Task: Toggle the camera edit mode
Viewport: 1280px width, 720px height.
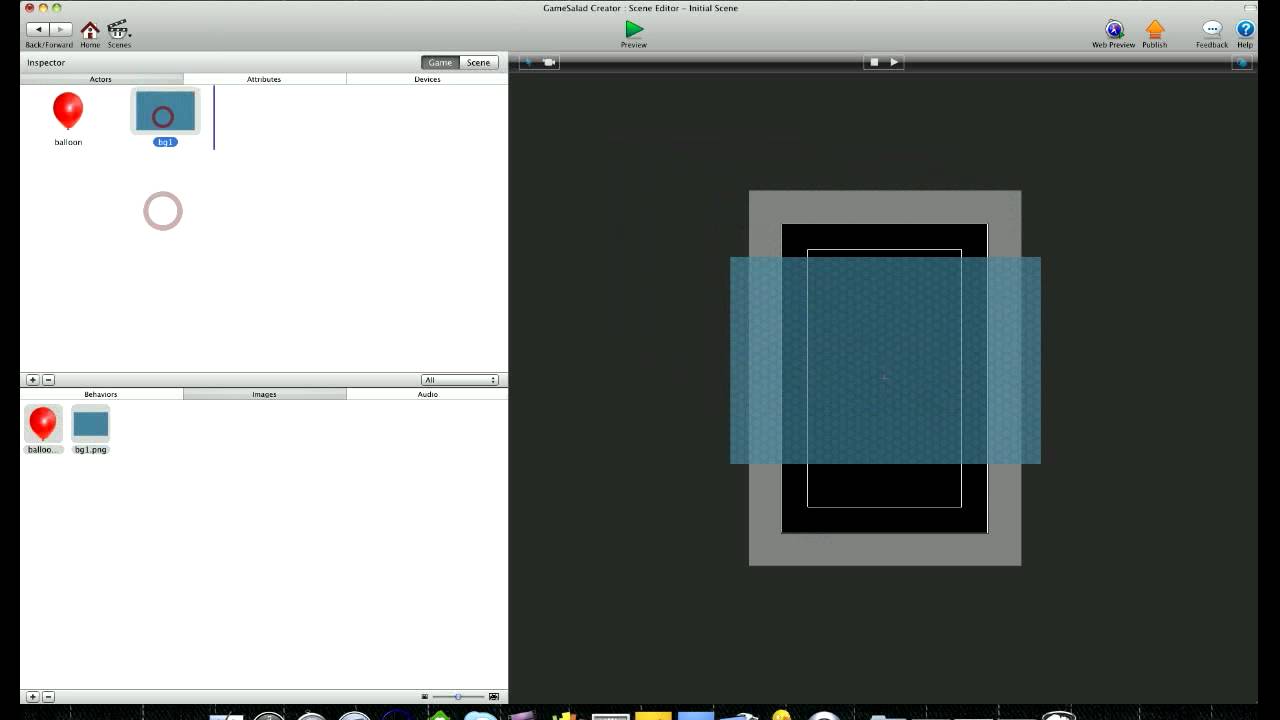Action: point(549,62)
